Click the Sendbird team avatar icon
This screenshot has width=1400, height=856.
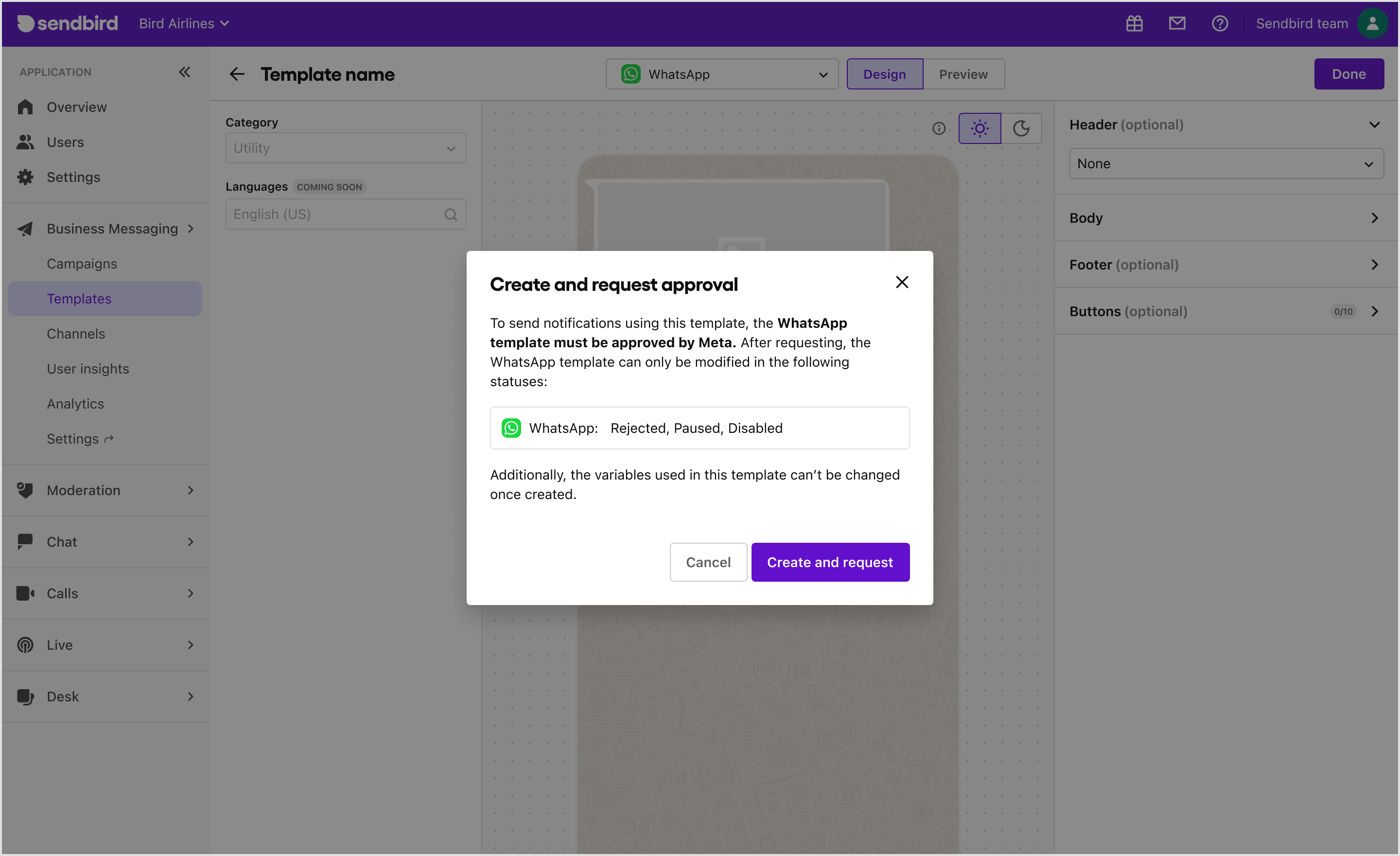(x=1372, y=23)
